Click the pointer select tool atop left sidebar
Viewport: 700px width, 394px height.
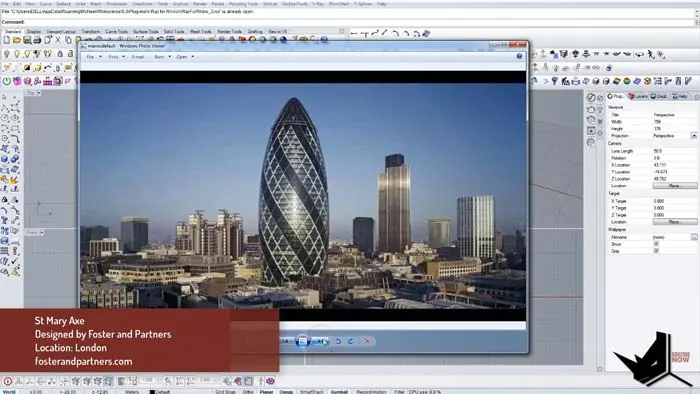(5, 97)
